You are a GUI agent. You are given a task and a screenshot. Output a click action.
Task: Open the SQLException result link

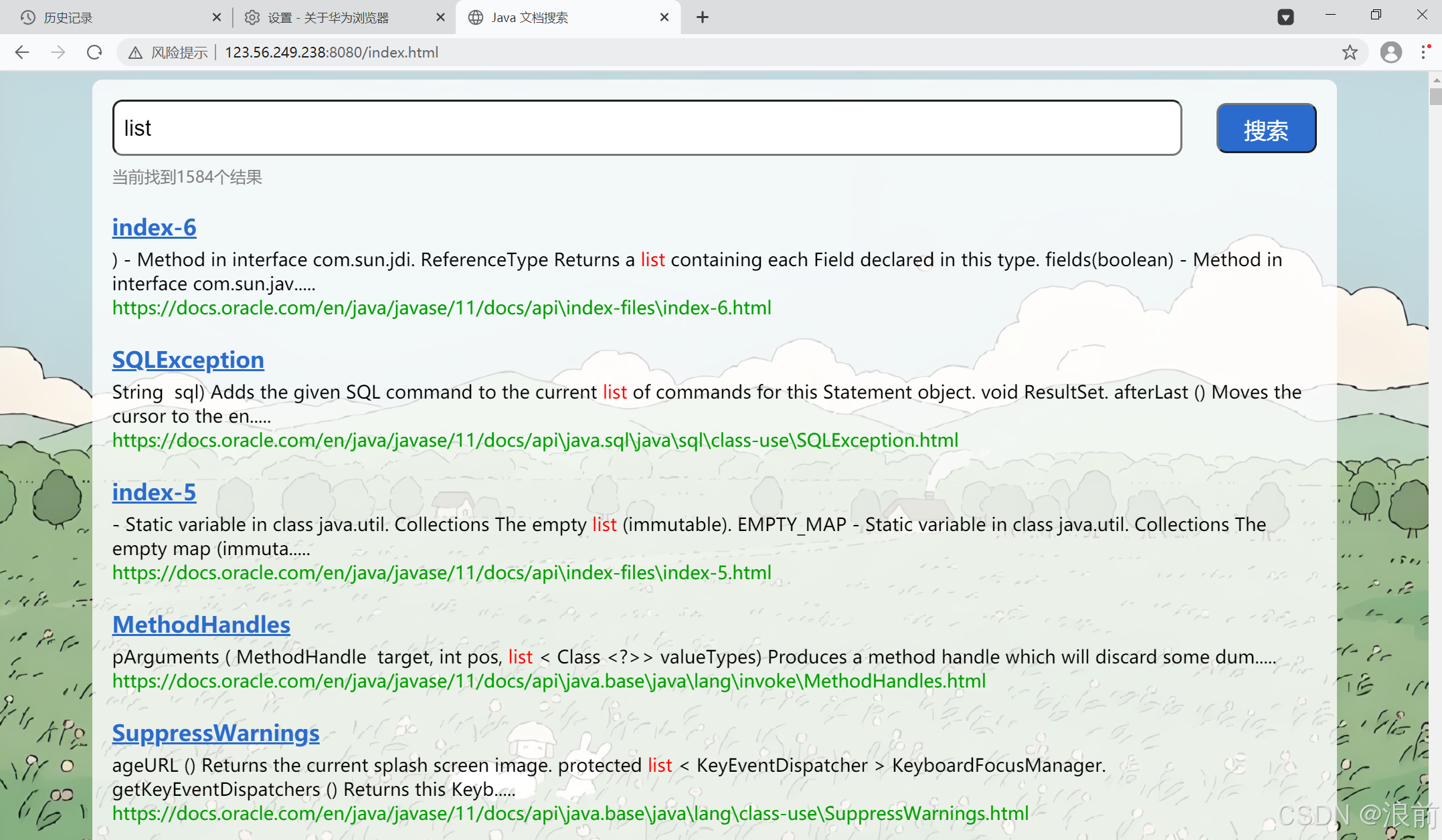tap(188, 360)
